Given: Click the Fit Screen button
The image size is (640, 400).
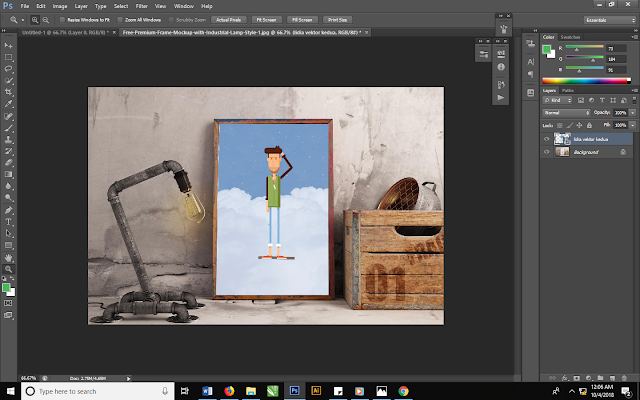Looking at the screenshot, I should (266, 19).
